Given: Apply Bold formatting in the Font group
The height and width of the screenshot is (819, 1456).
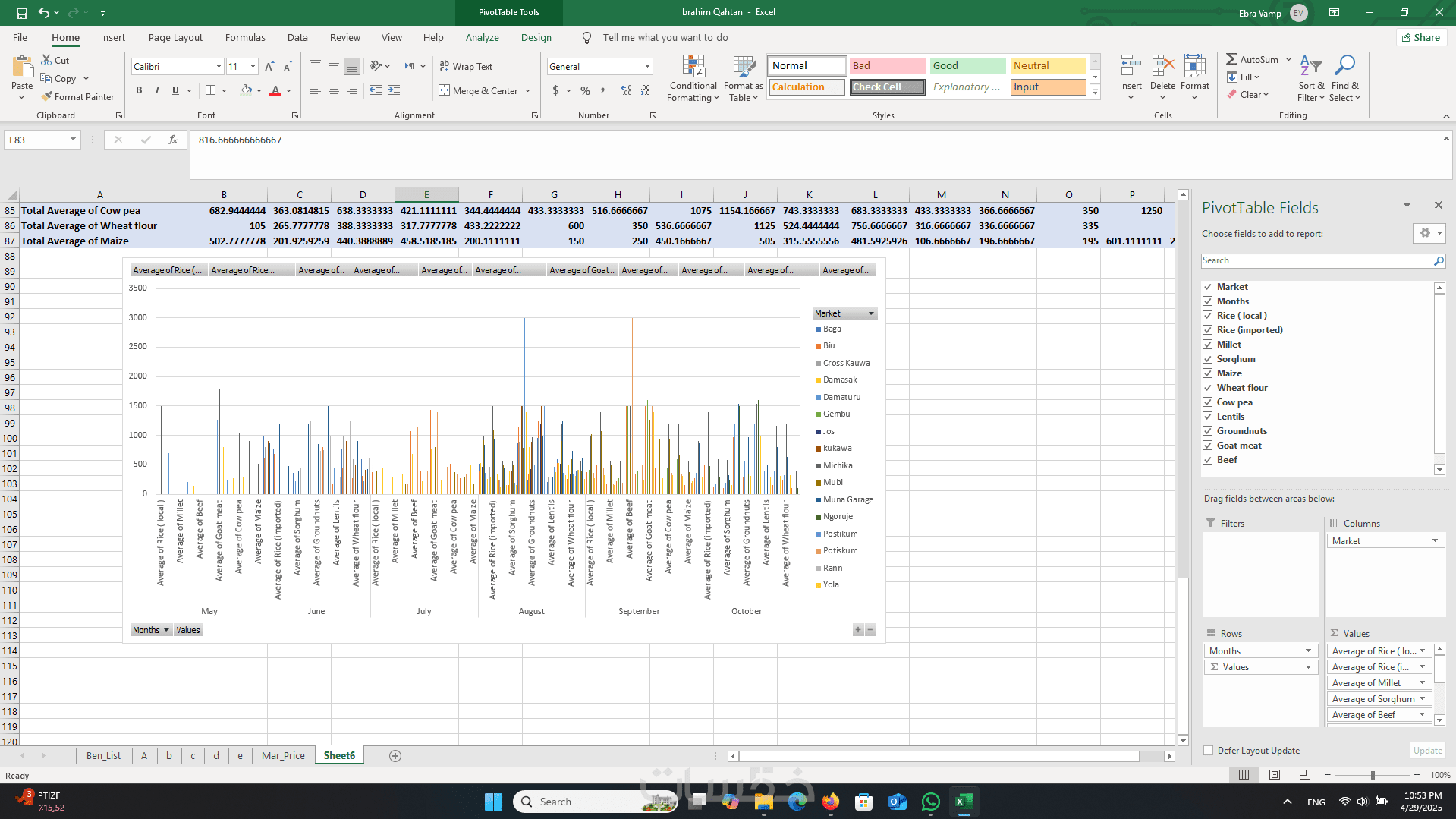Looking at the screenshot, I should tap(139, 90).
